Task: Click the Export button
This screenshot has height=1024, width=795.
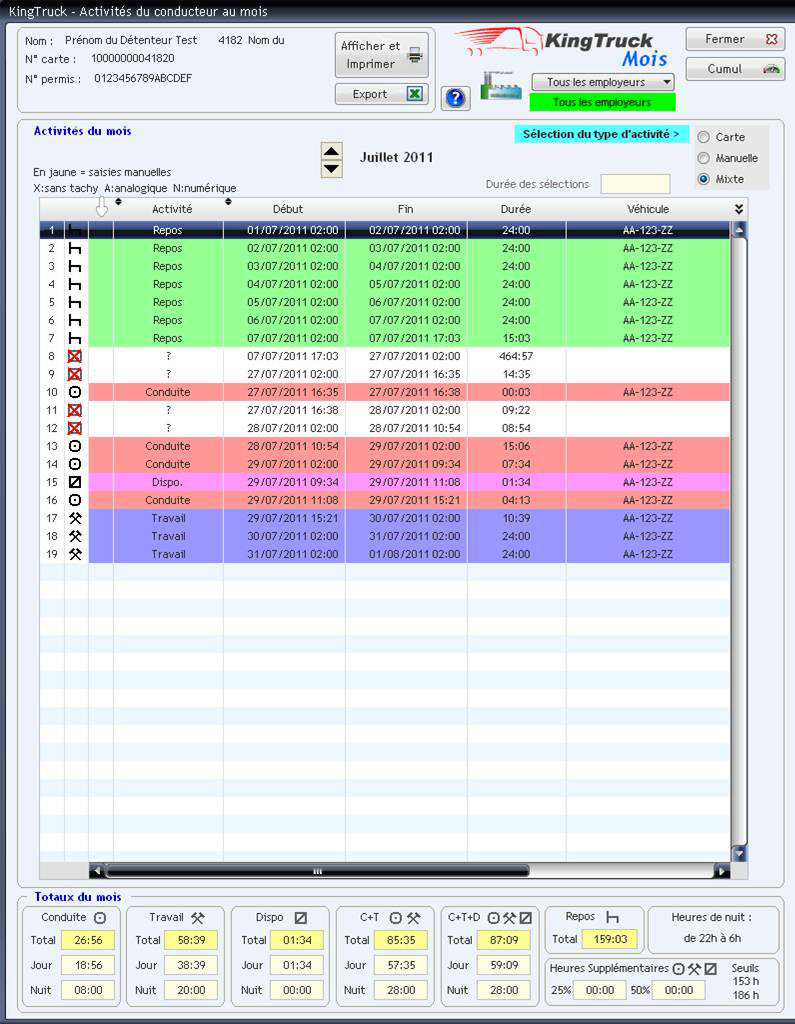Action: 381,94
